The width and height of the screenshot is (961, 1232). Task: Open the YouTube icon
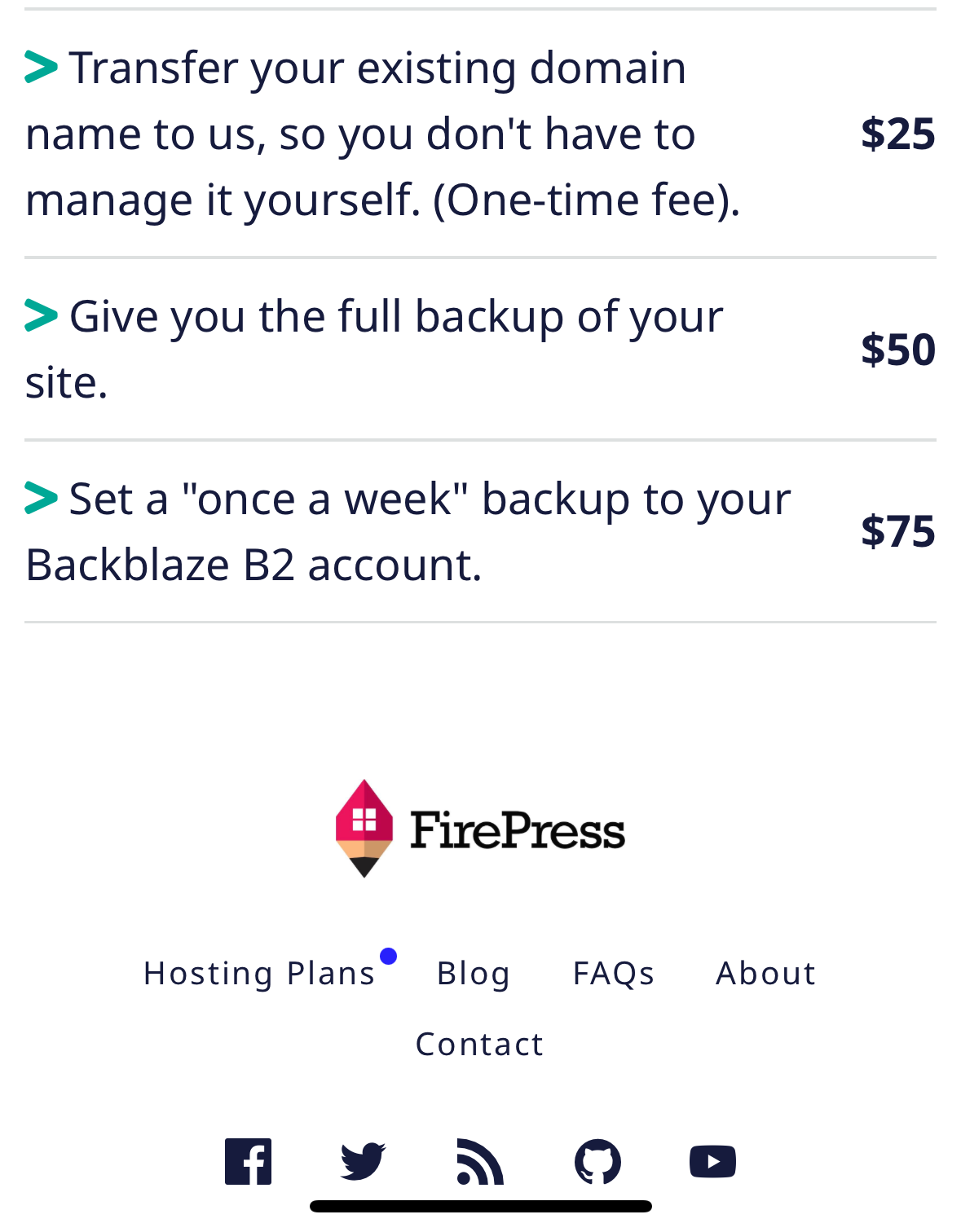(712, 1161)
